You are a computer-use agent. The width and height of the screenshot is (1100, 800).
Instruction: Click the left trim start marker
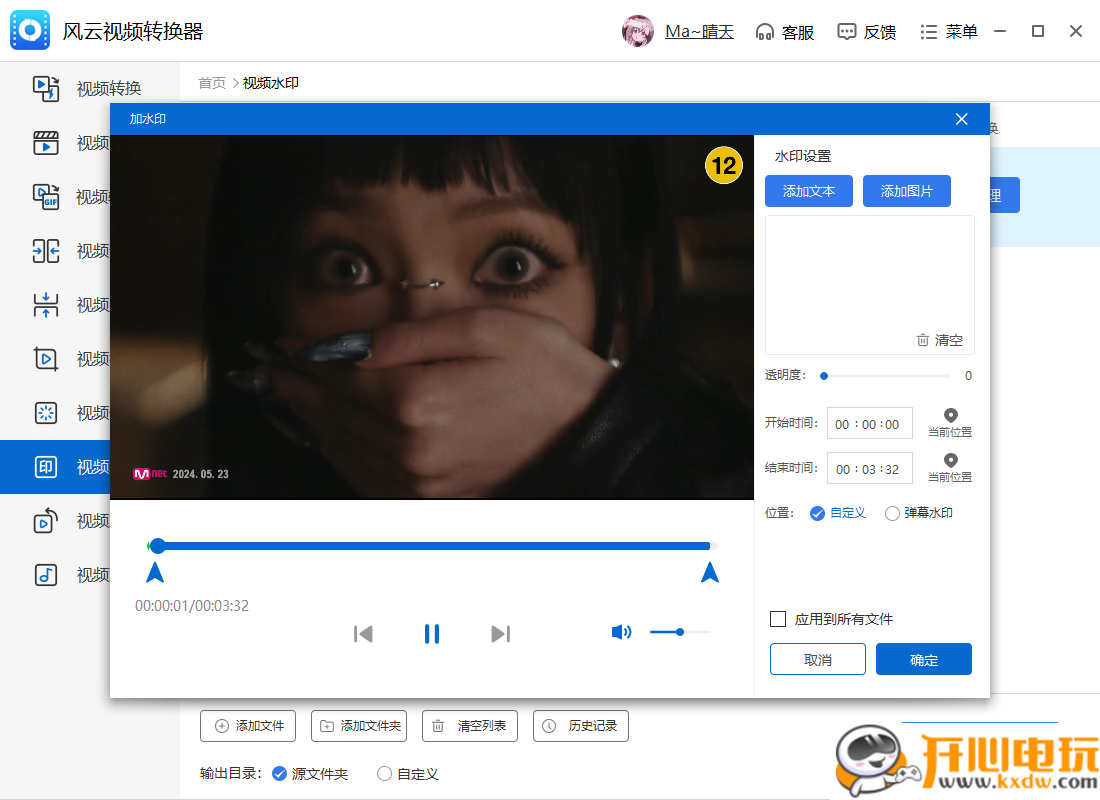point(155,573)
